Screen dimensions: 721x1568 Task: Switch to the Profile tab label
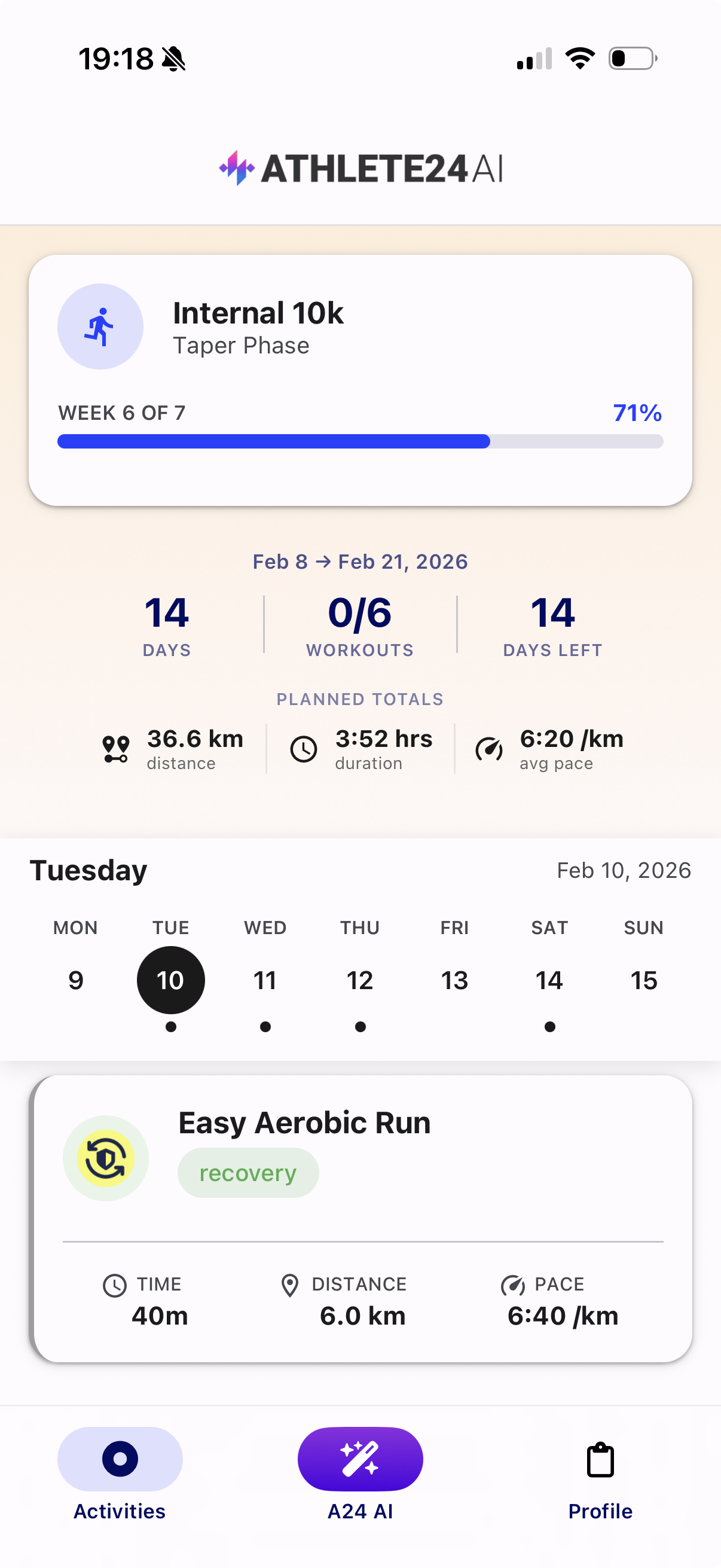tap(600, 1511)
